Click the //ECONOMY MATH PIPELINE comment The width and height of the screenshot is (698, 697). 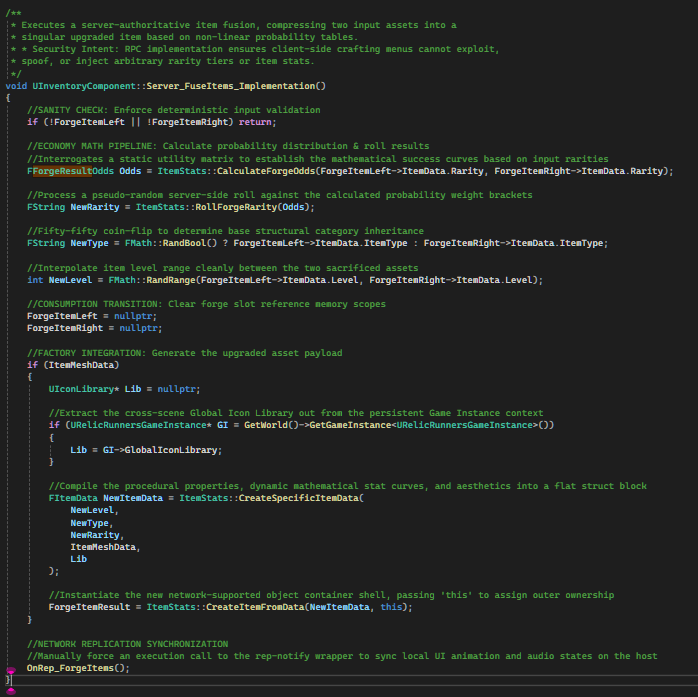point(228,146)
